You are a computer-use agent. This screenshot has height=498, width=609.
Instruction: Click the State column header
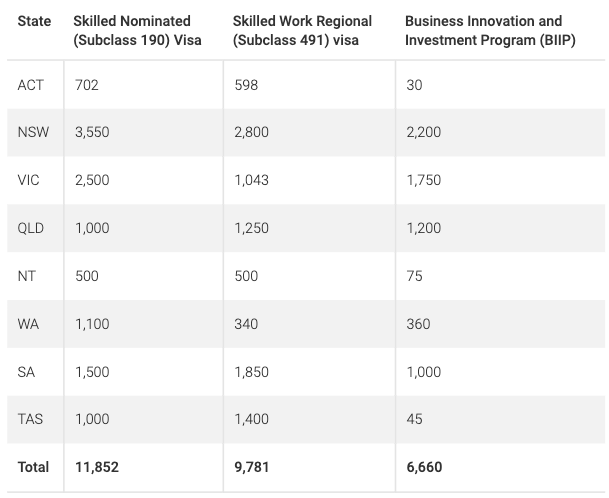[x=34, y=21]
